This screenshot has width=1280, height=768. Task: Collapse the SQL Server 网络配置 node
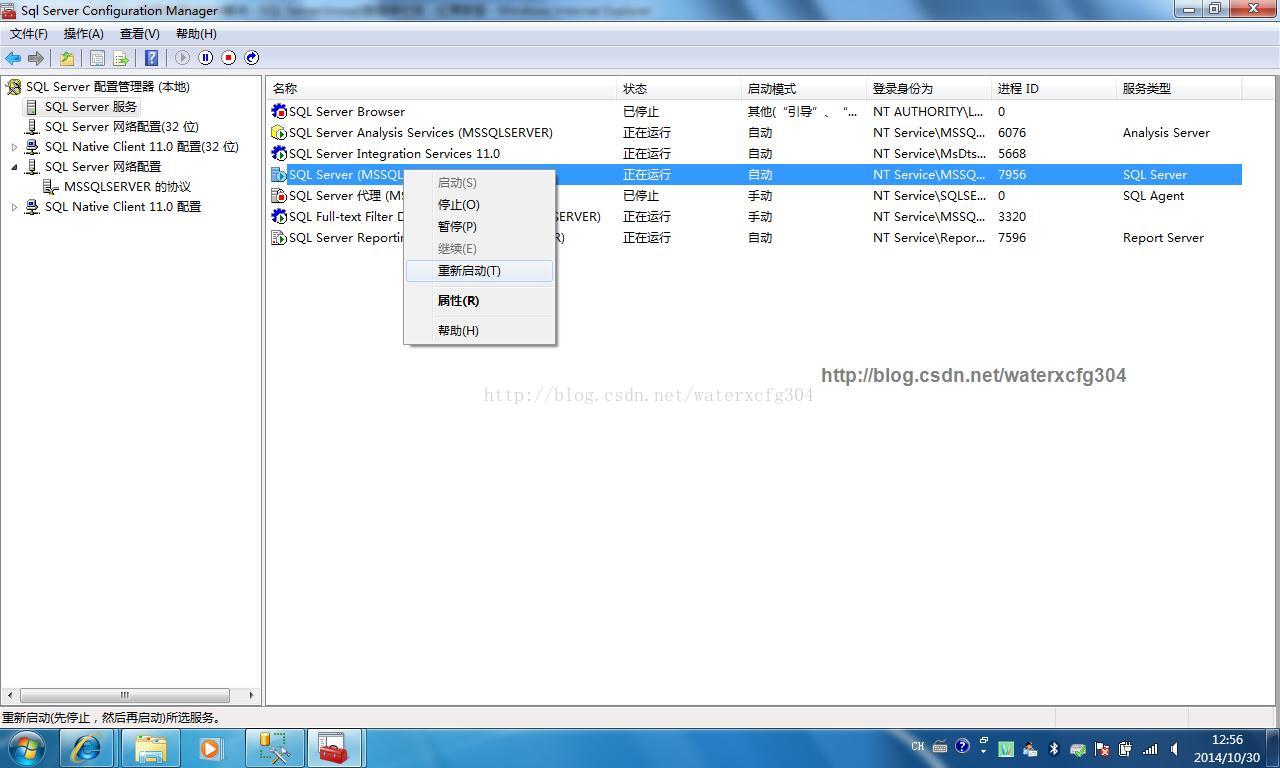14,167
